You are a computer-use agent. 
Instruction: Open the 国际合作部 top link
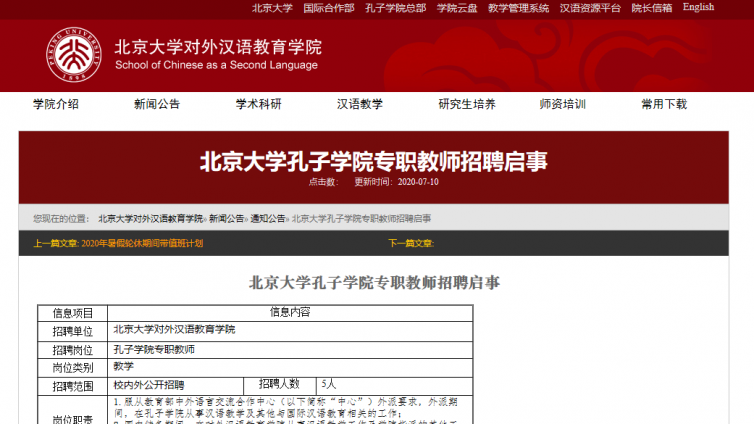pos(328,8)
